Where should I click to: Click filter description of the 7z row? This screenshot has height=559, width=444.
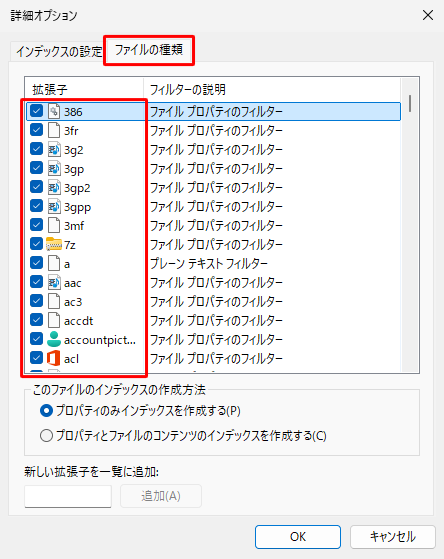coord(216,245)
